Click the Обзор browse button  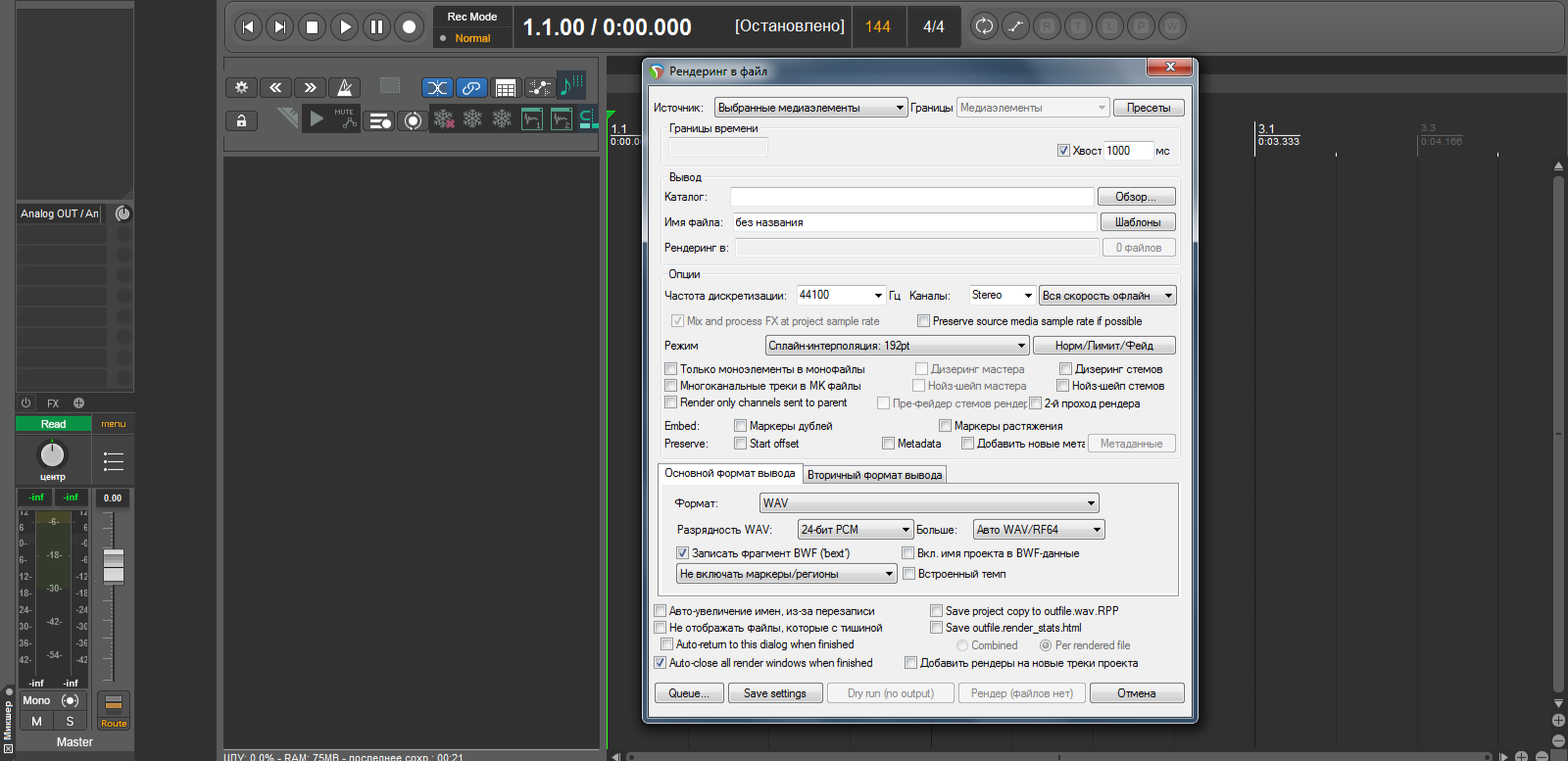click(x=1136, y=197)
